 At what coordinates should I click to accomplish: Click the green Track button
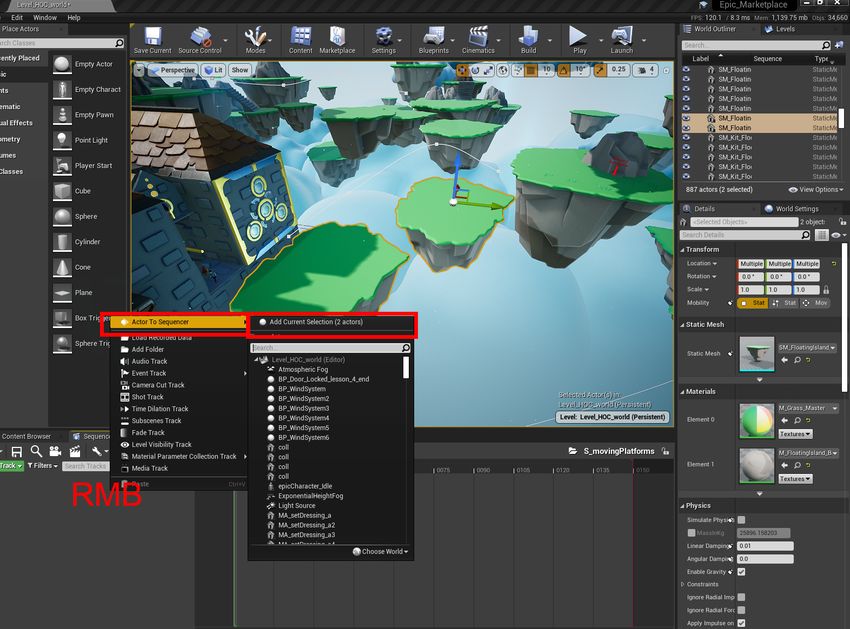11,466
